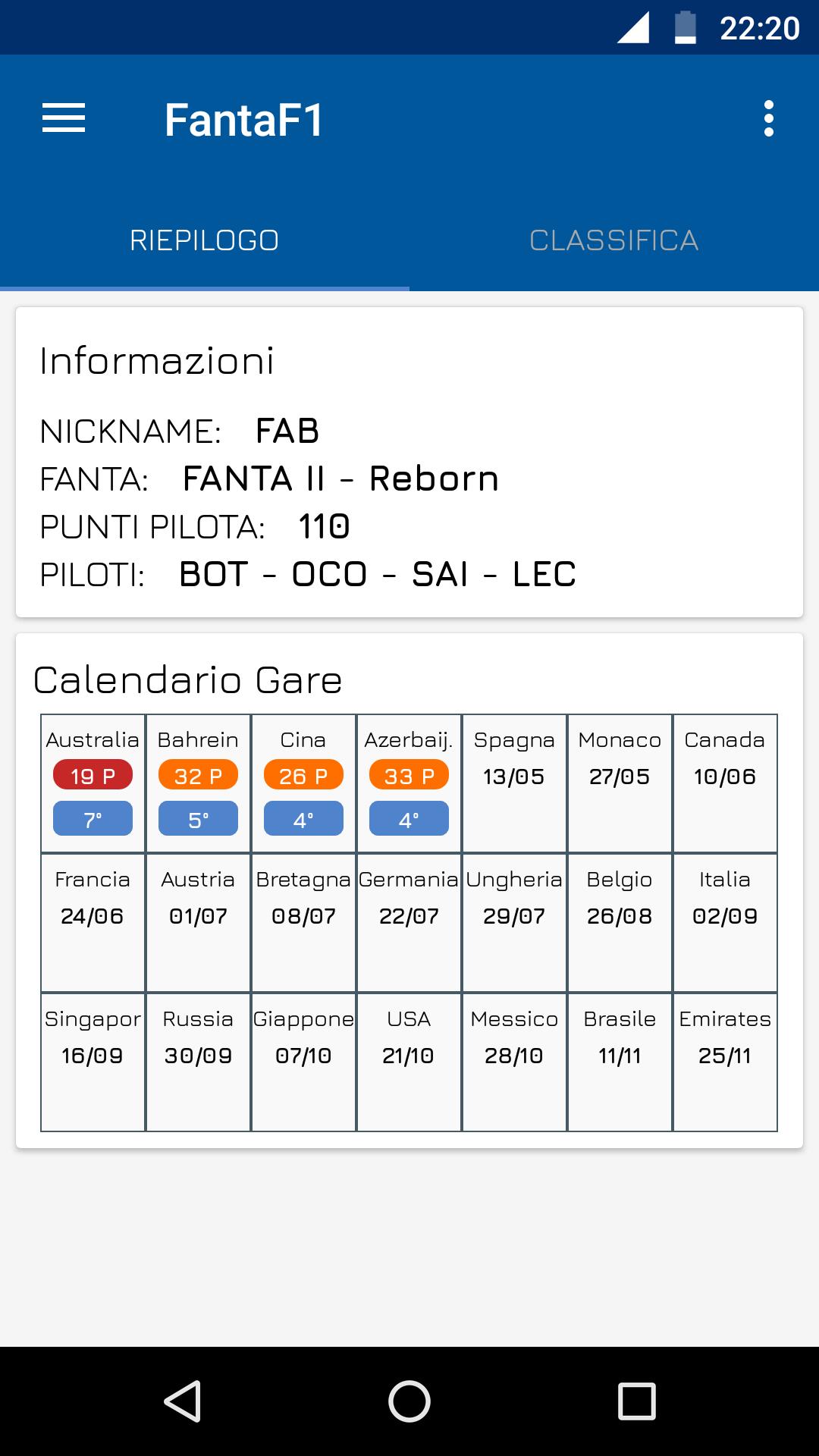The width and height of the screenshot is (819, 1456).
Task: Open recent apps with the square button
Action: 635,1401
